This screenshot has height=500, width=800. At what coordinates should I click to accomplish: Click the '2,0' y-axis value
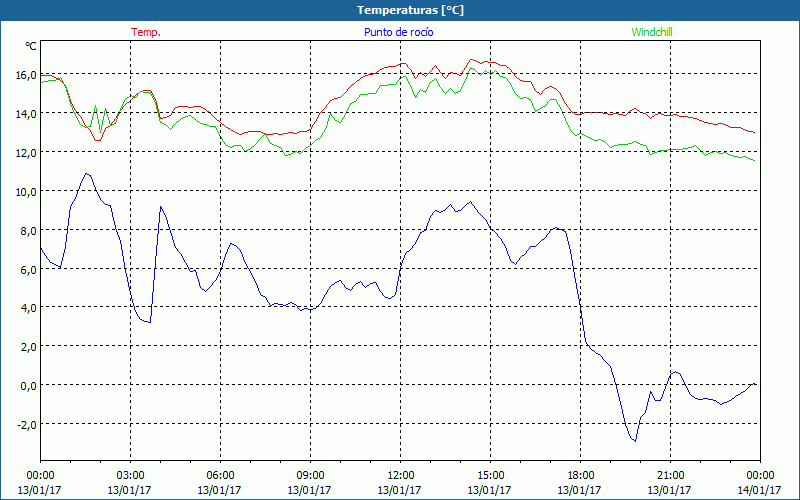[x=29, y=347]
